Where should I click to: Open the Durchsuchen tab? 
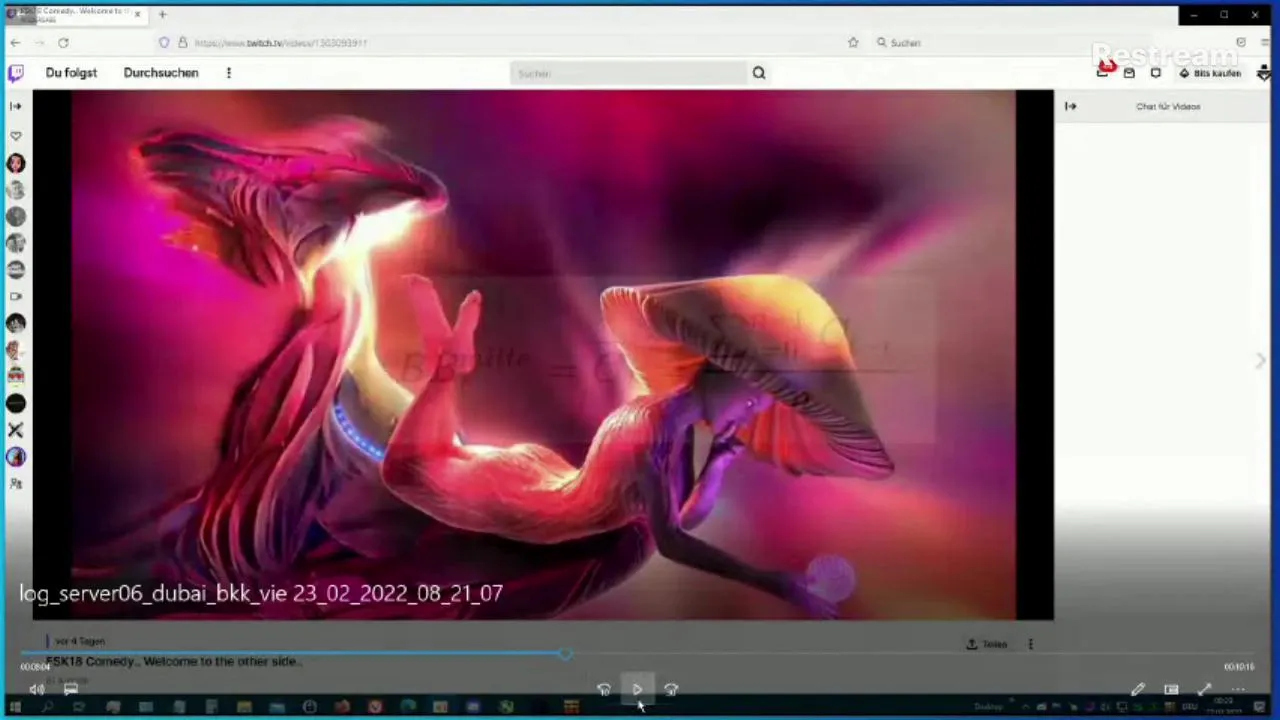pyautogui.click(x=161, y=73)
